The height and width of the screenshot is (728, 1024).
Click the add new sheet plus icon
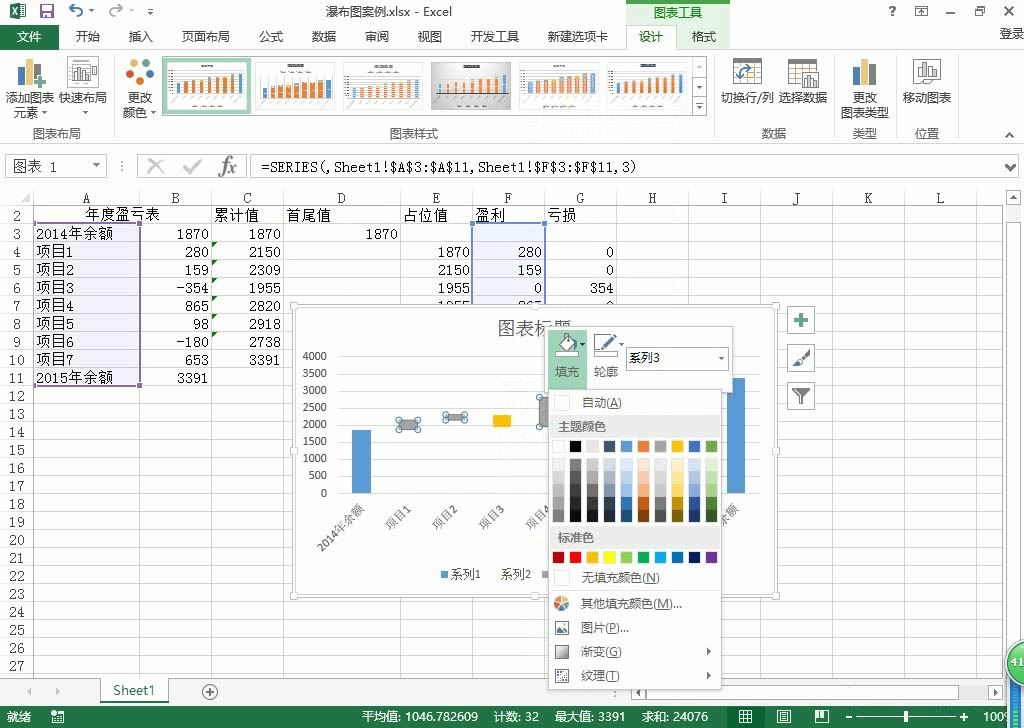pos(210,692)
